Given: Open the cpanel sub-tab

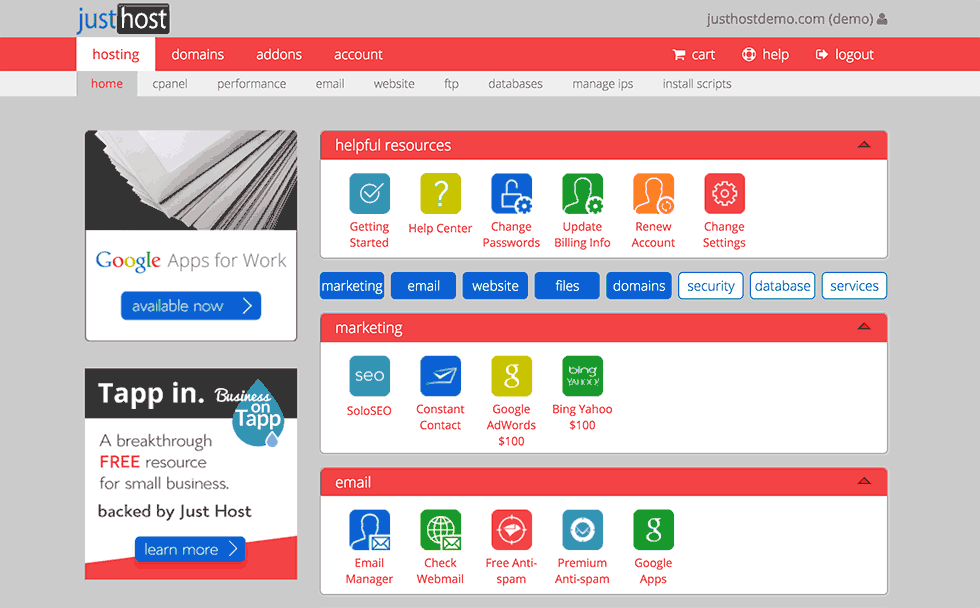Looking at the screenshot, I should (169, 84).
